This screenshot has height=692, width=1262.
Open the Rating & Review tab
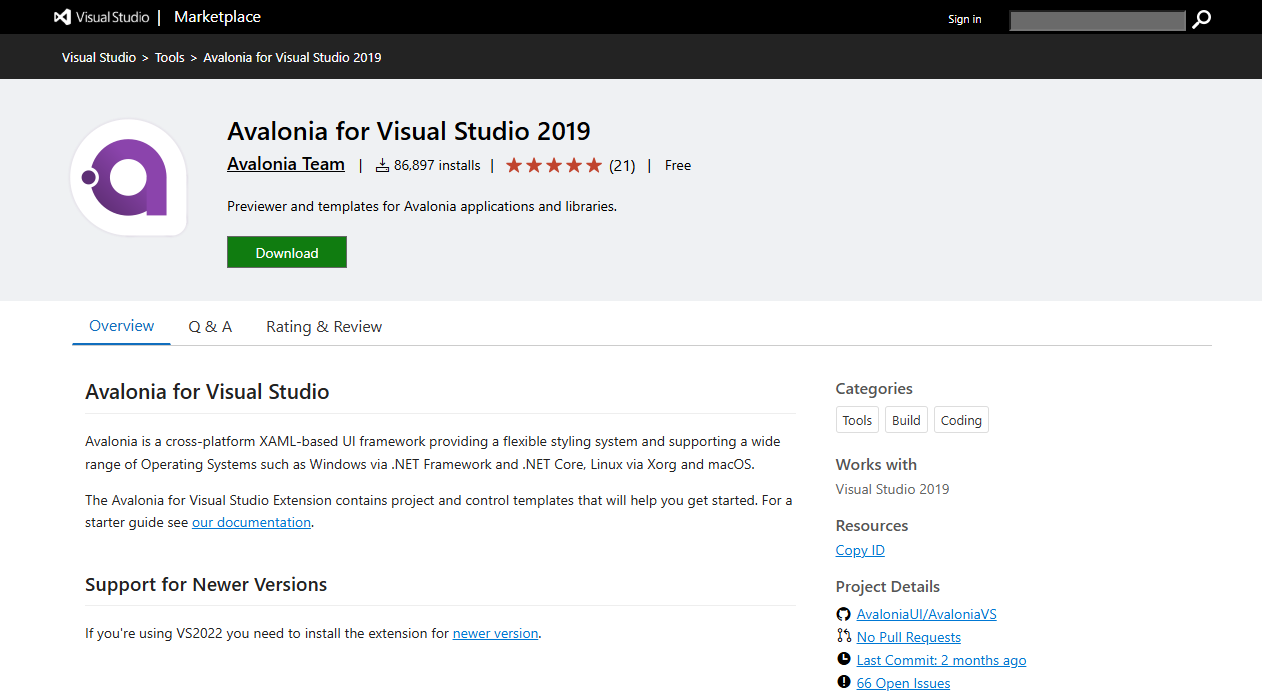pos(324,327)
